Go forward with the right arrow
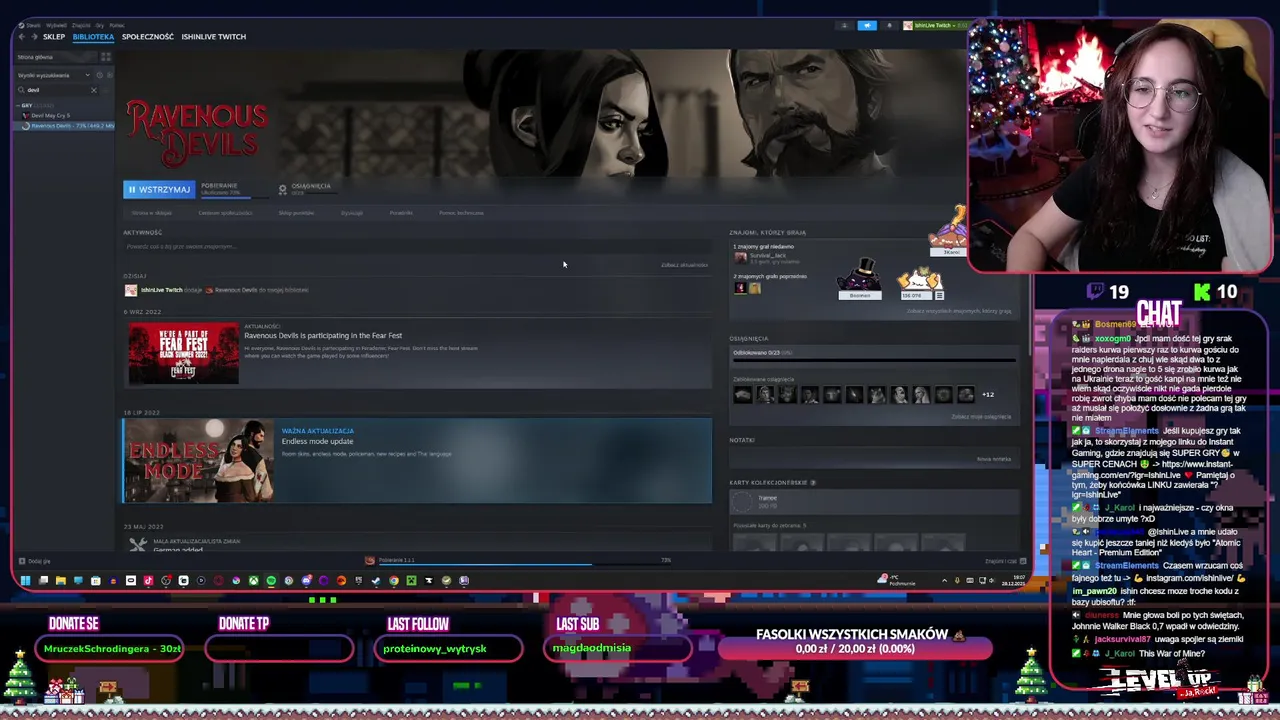1280x720 pixels. tap(34, 37)
